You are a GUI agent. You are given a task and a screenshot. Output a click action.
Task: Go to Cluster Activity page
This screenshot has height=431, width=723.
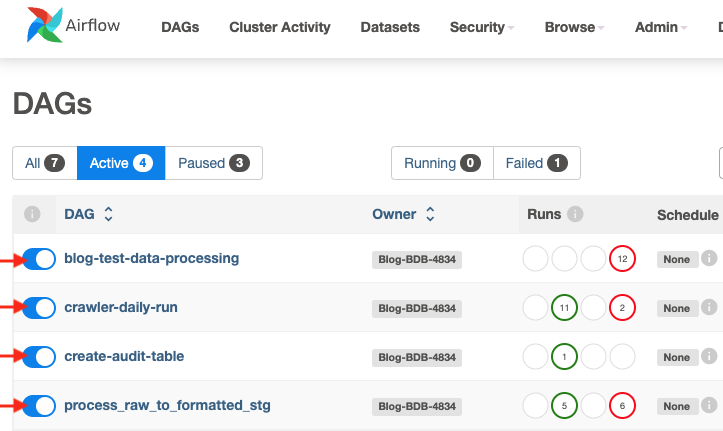[279, 27]
